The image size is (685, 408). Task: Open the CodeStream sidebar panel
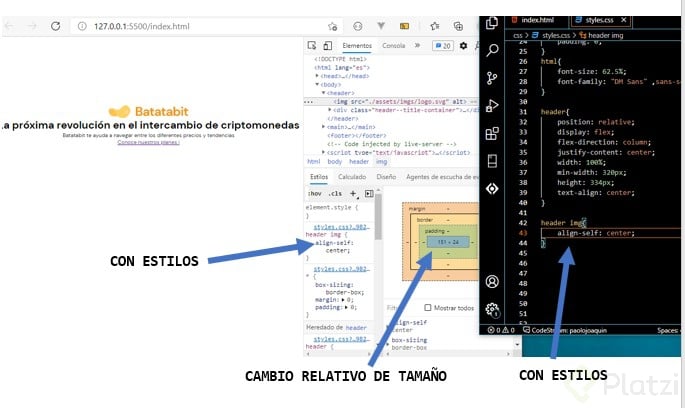point(492,189)
